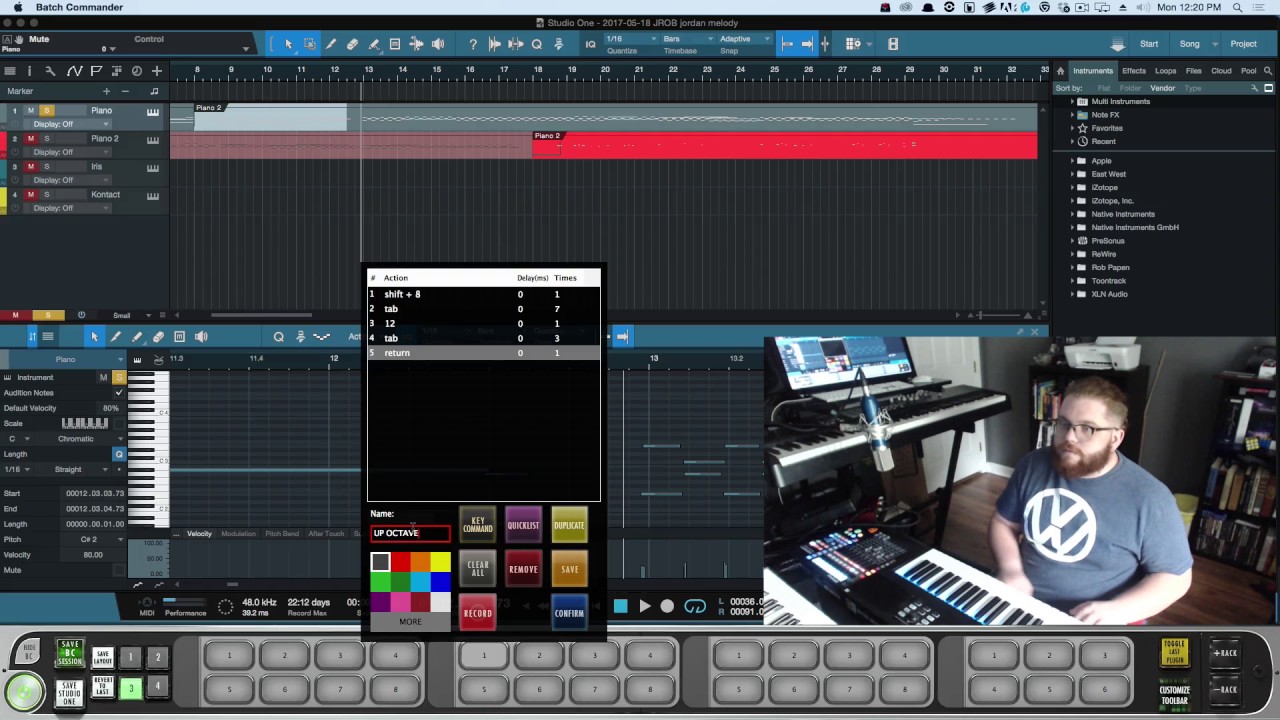Image resolution: width=1280 pixels, height=720 pixels.
Task: Solo the Kontakt track
Action: click(46, 195)
